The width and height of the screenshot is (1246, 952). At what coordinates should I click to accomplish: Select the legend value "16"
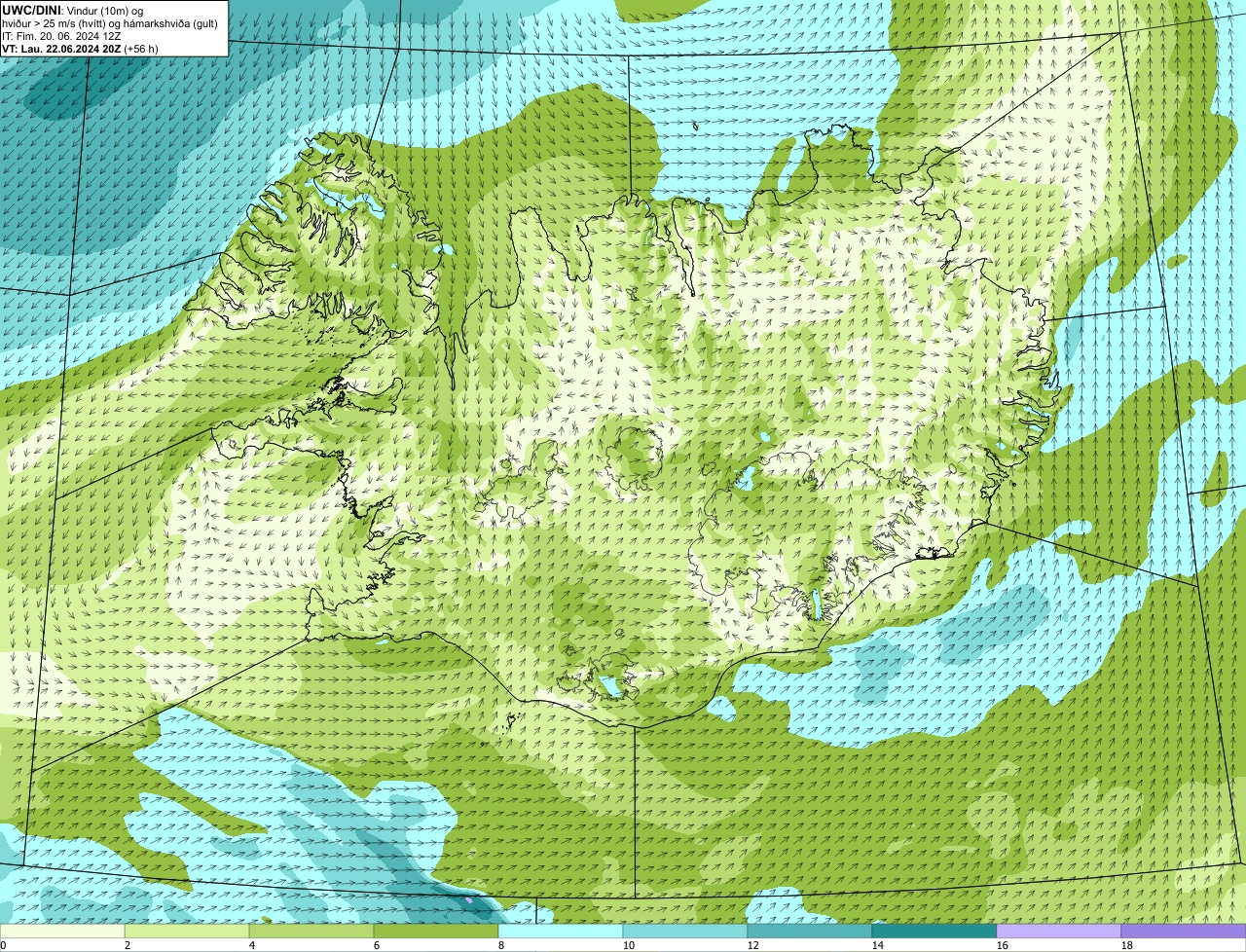tap(1003, 945)
